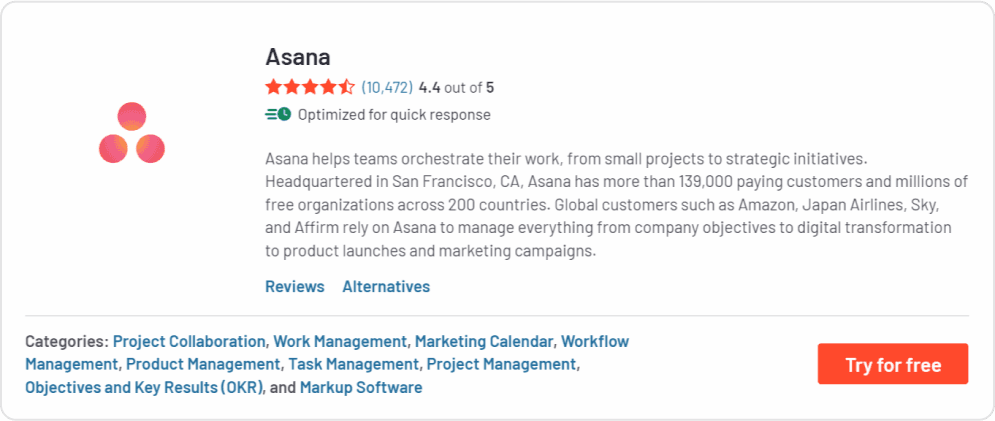Open Project Collaboration category
995x421 pixels.
(x=189, y=341)
